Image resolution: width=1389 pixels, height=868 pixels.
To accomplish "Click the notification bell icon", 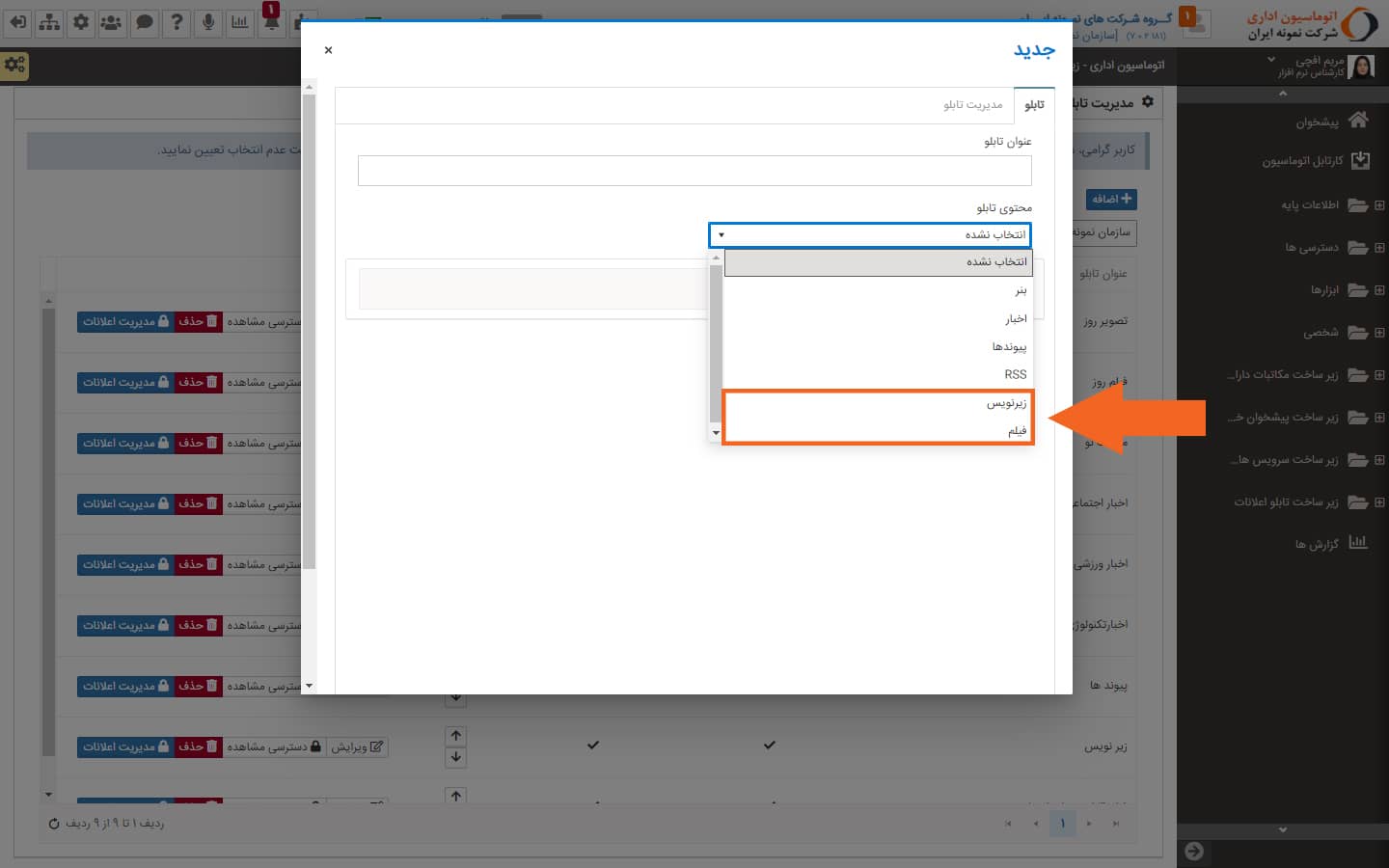I will coord(272,22).
